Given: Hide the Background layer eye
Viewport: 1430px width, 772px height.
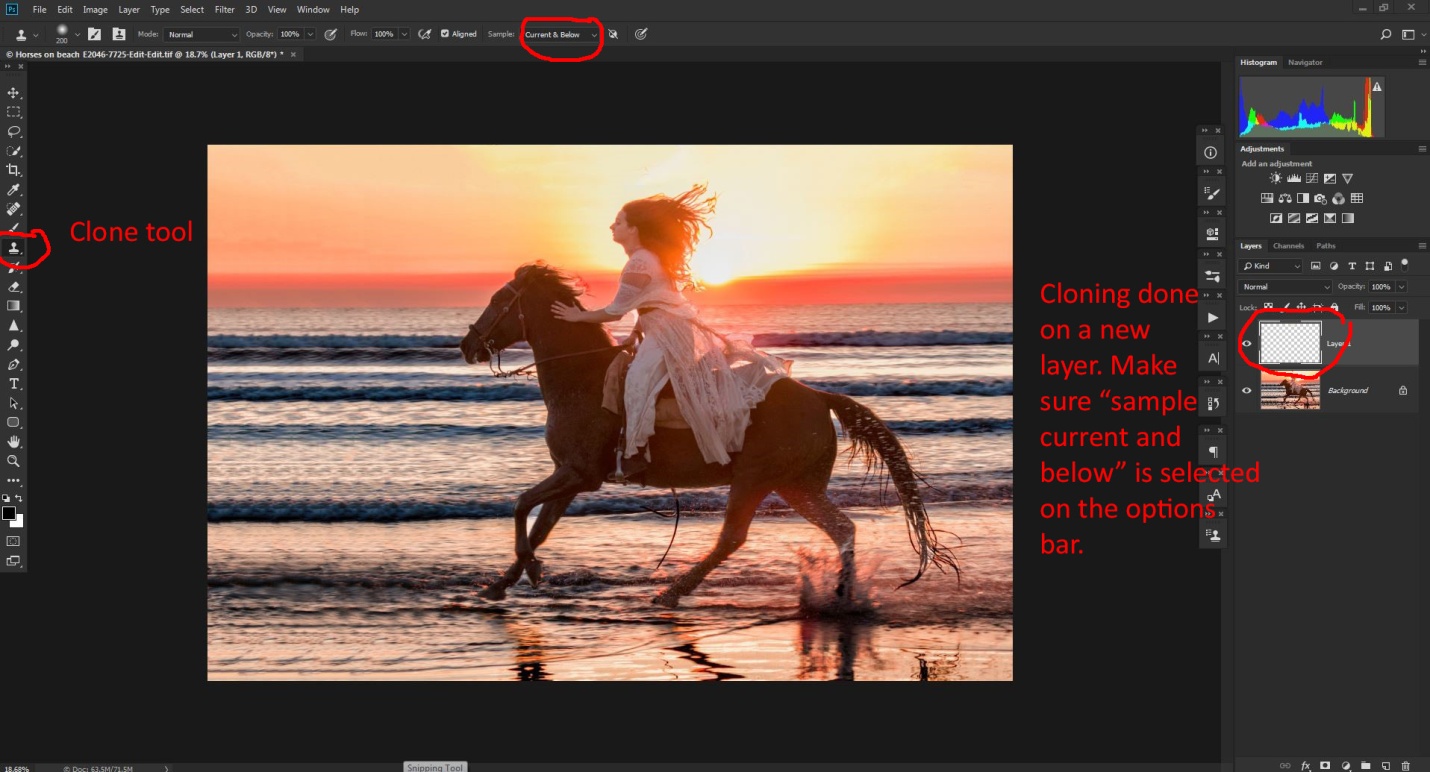Looking at the screenshot, I should [x=1246, y=390].
